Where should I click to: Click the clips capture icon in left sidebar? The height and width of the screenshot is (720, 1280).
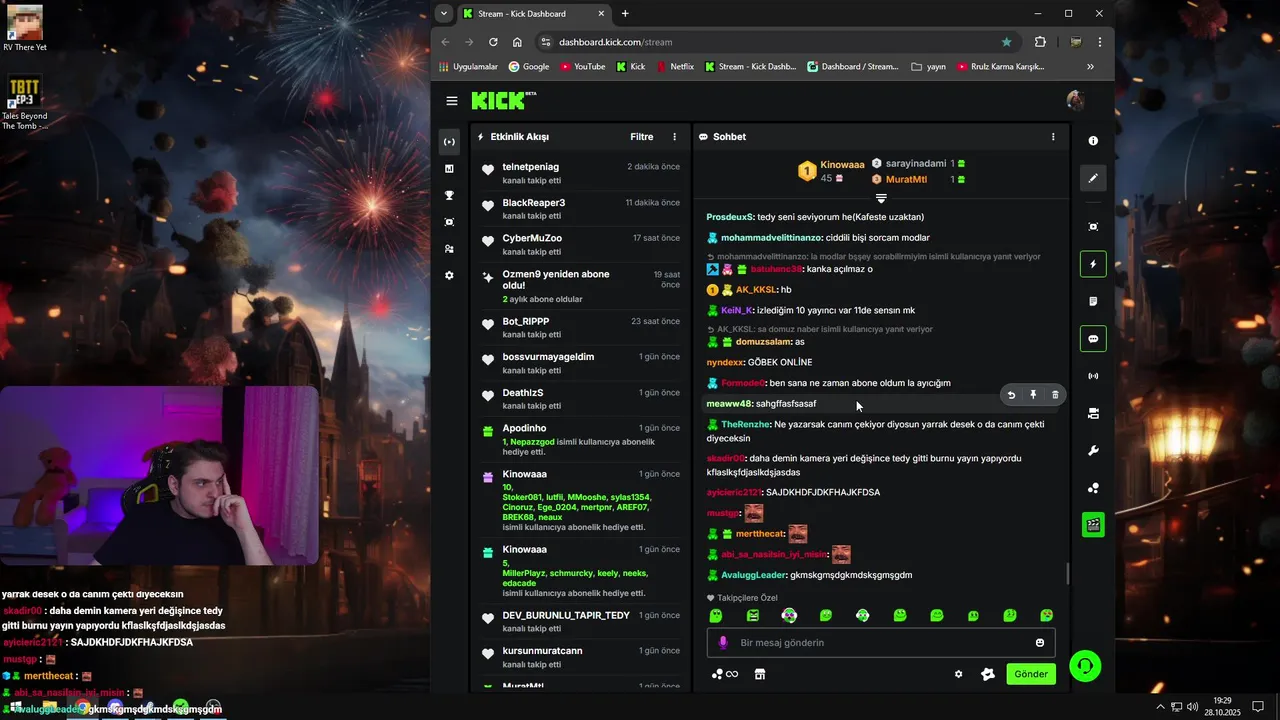[x=449, y=222]
